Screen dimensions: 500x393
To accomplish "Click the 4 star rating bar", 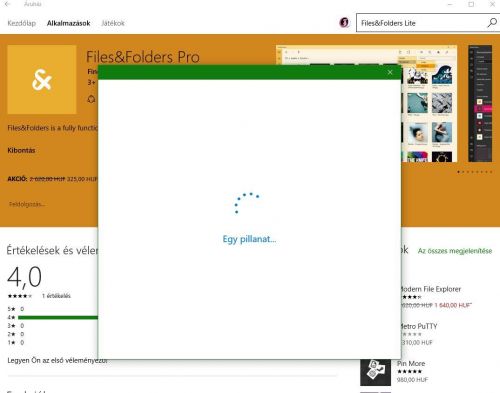I will (x=58, y=317).
